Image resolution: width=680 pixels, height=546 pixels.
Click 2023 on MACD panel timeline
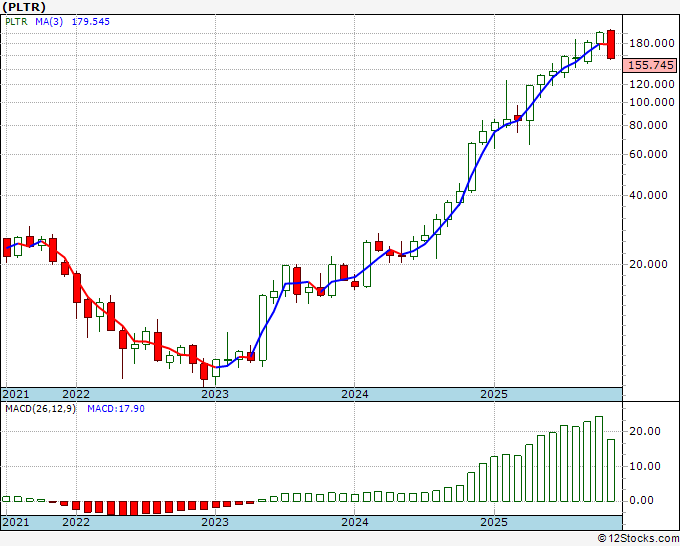tap(215, 522)
